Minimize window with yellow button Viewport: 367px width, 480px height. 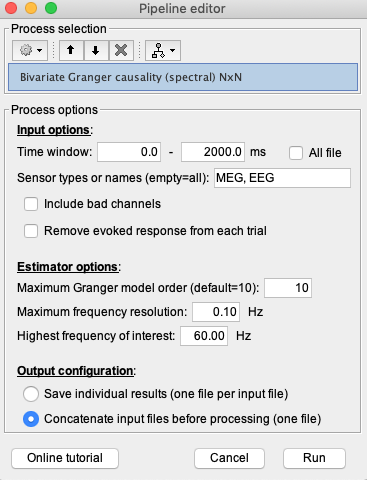31,8
